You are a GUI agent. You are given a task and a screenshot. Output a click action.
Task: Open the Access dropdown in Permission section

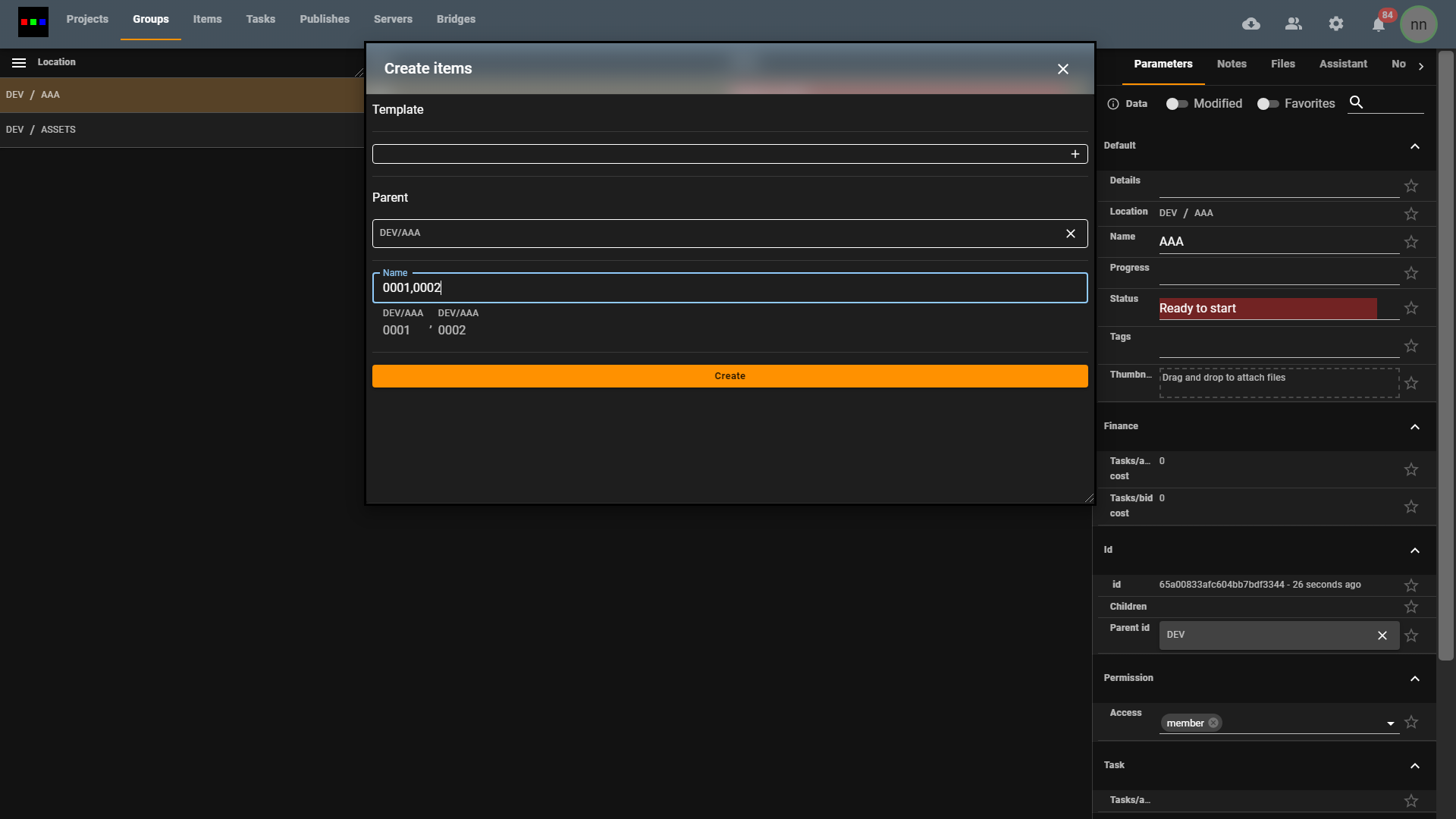pos(1391,723)
